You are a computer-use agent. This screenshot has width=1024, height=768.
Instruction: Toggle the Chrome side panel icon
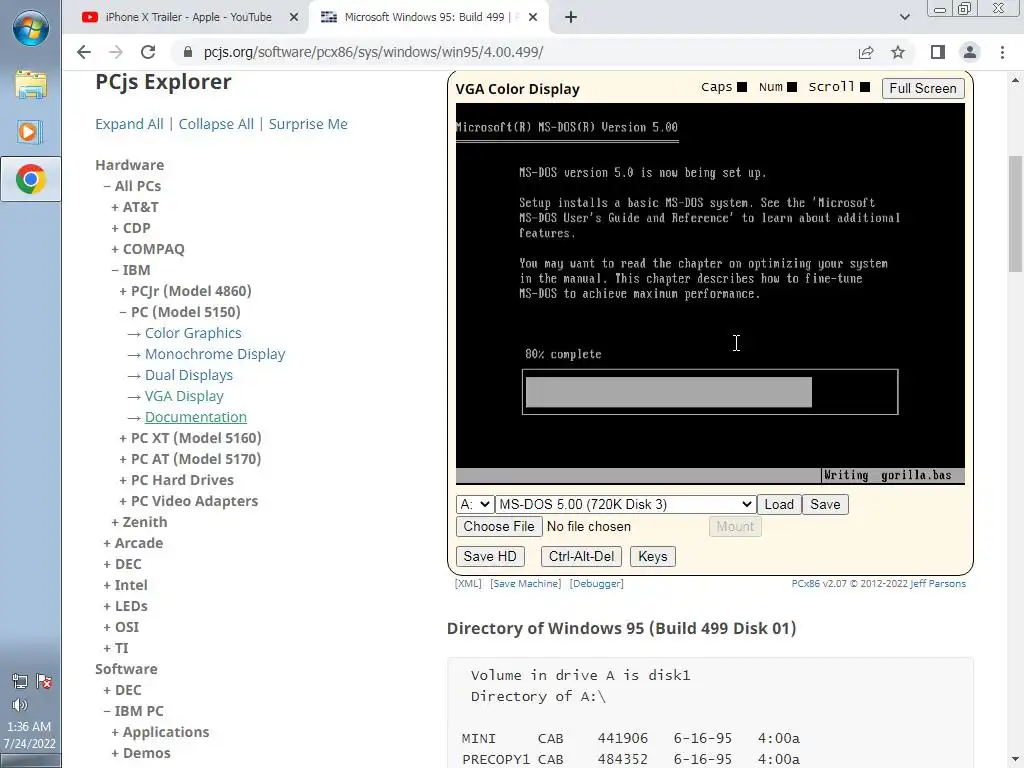[x=938, y=52]
